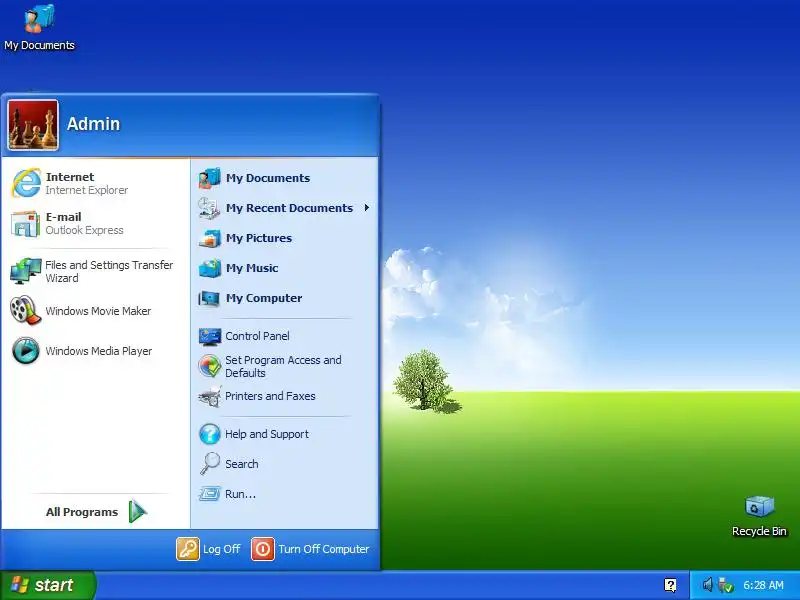
Task: Click the Admin chess user picture
Action: point(33,125)
